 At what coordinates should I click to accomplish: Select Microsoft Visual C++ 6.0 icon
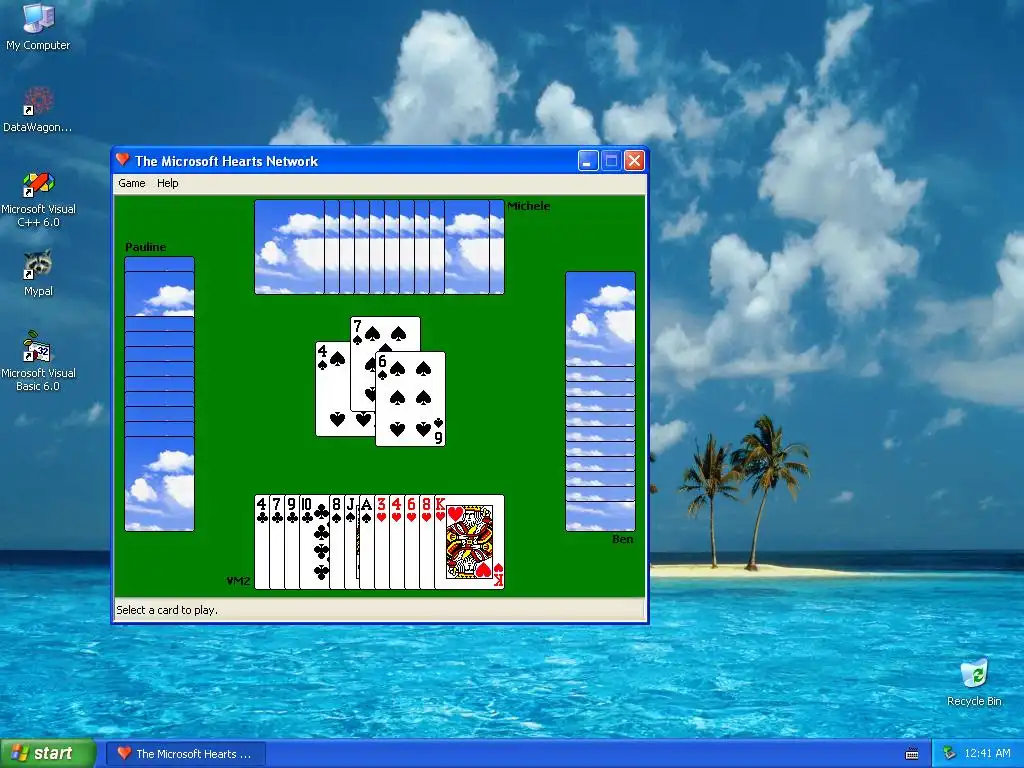click(38, 199)
